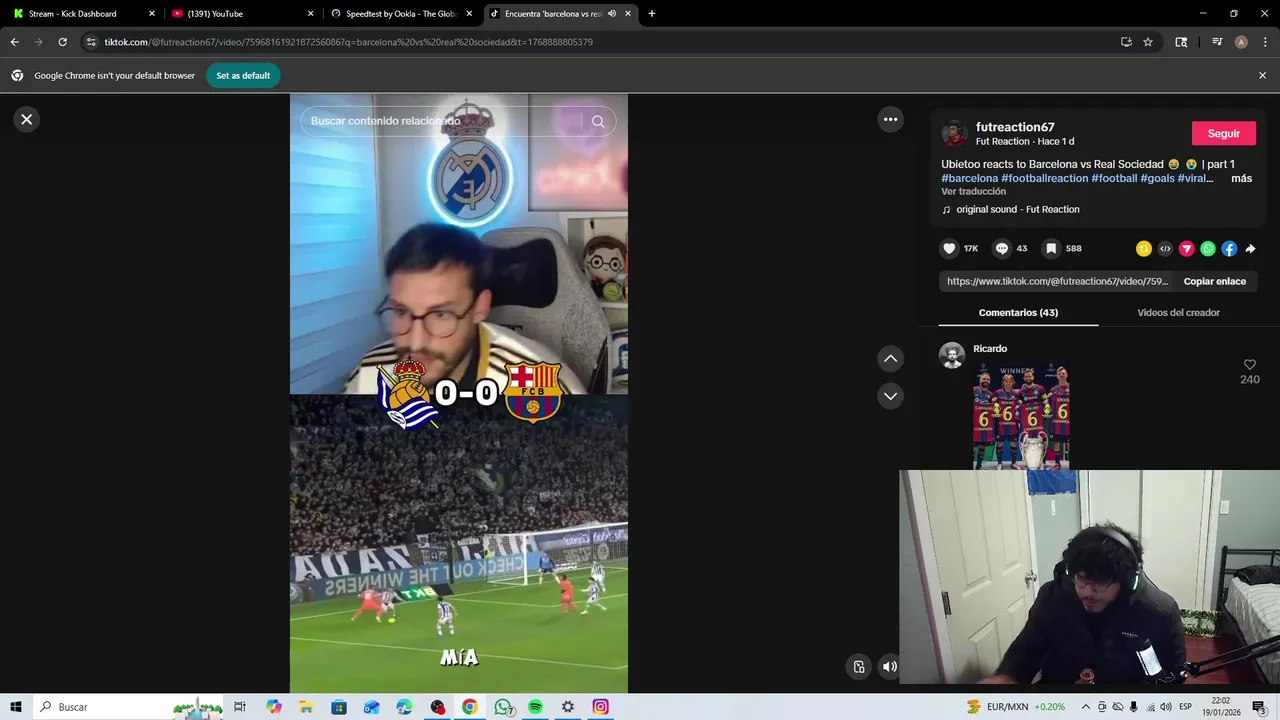Switch to Speedtest by Ookla tab
The image size is (1280, 720).
pos(400,14)
